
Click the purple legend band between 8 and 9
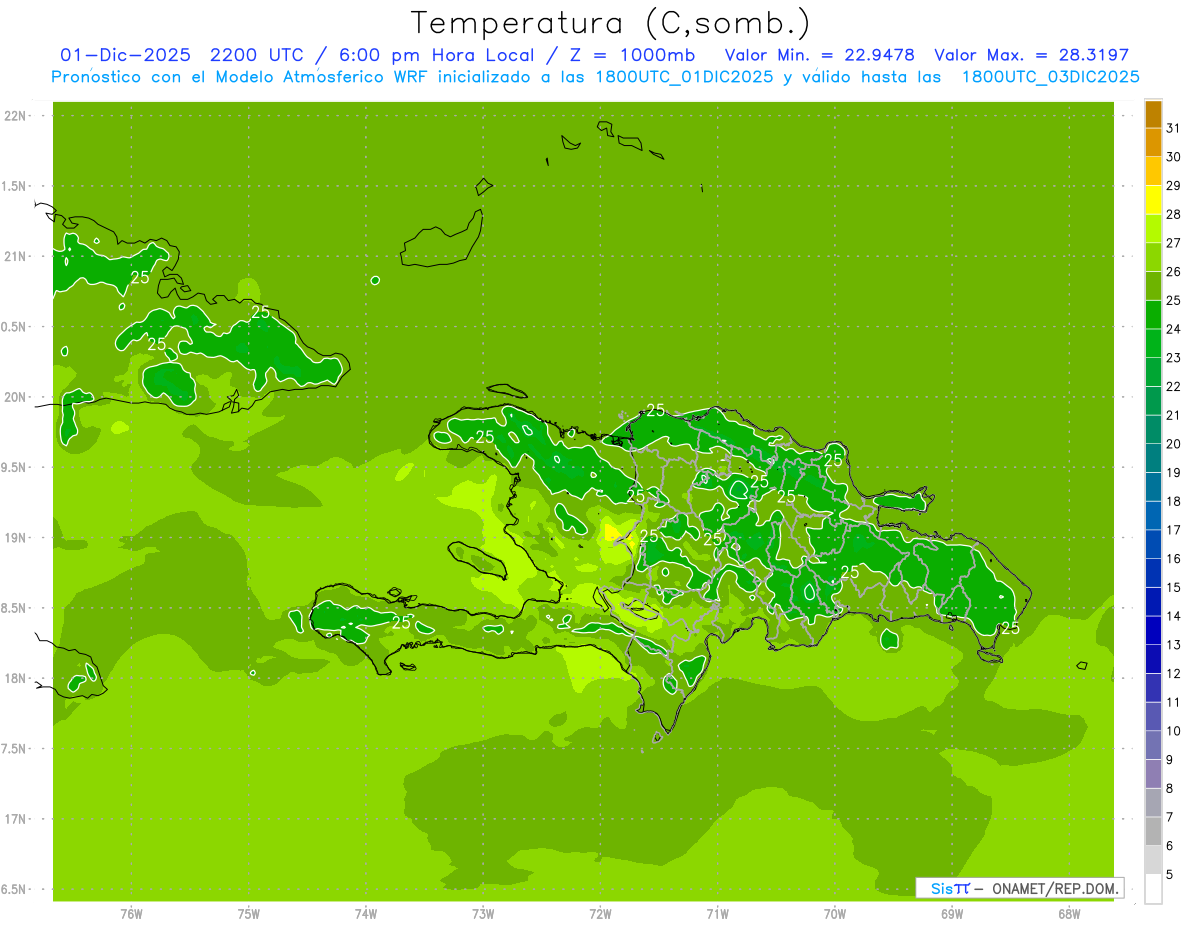pos(1153,774)
